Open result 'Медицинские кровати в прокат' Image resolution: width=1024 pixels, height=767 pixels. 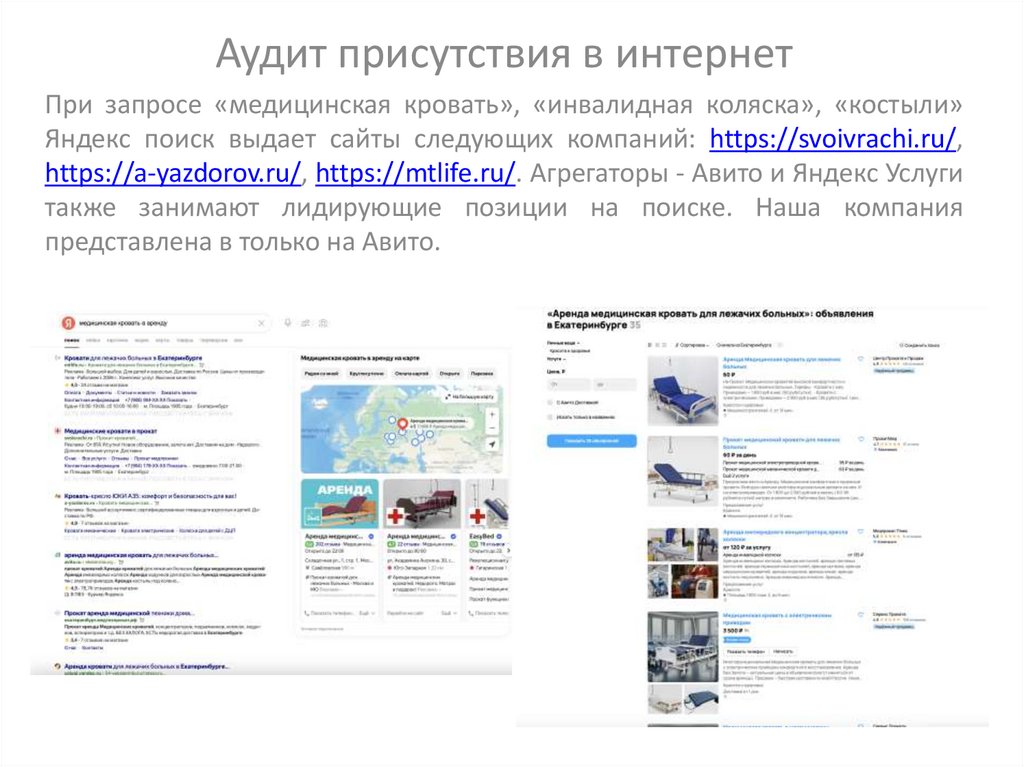pos(110,431)
